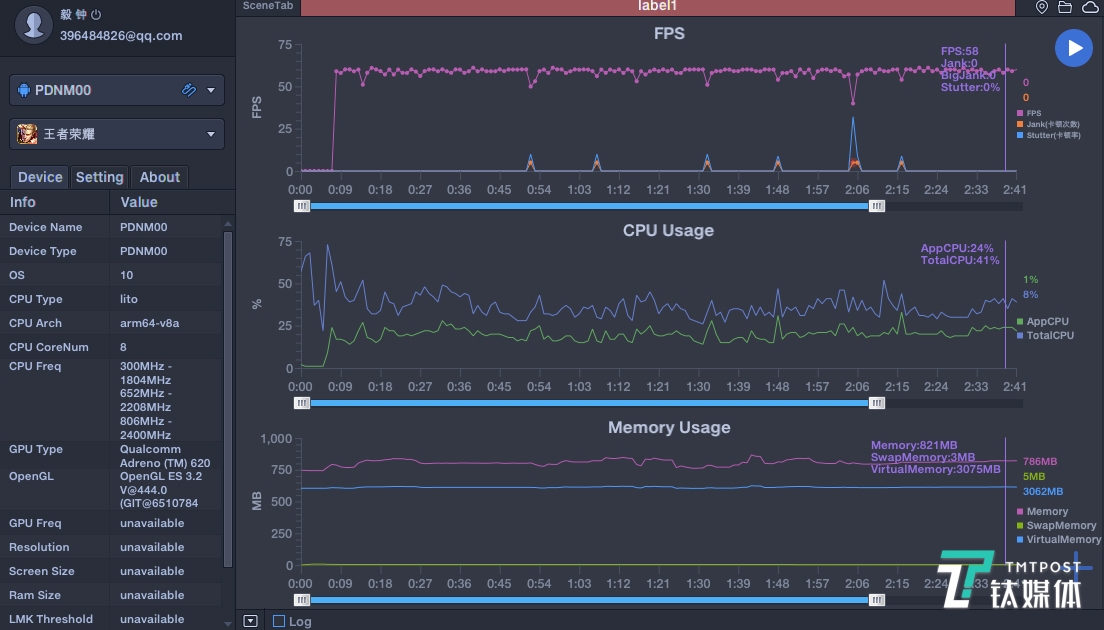Open the About tab
This screenshot has height=630, width=1104.
pos(159,177)
